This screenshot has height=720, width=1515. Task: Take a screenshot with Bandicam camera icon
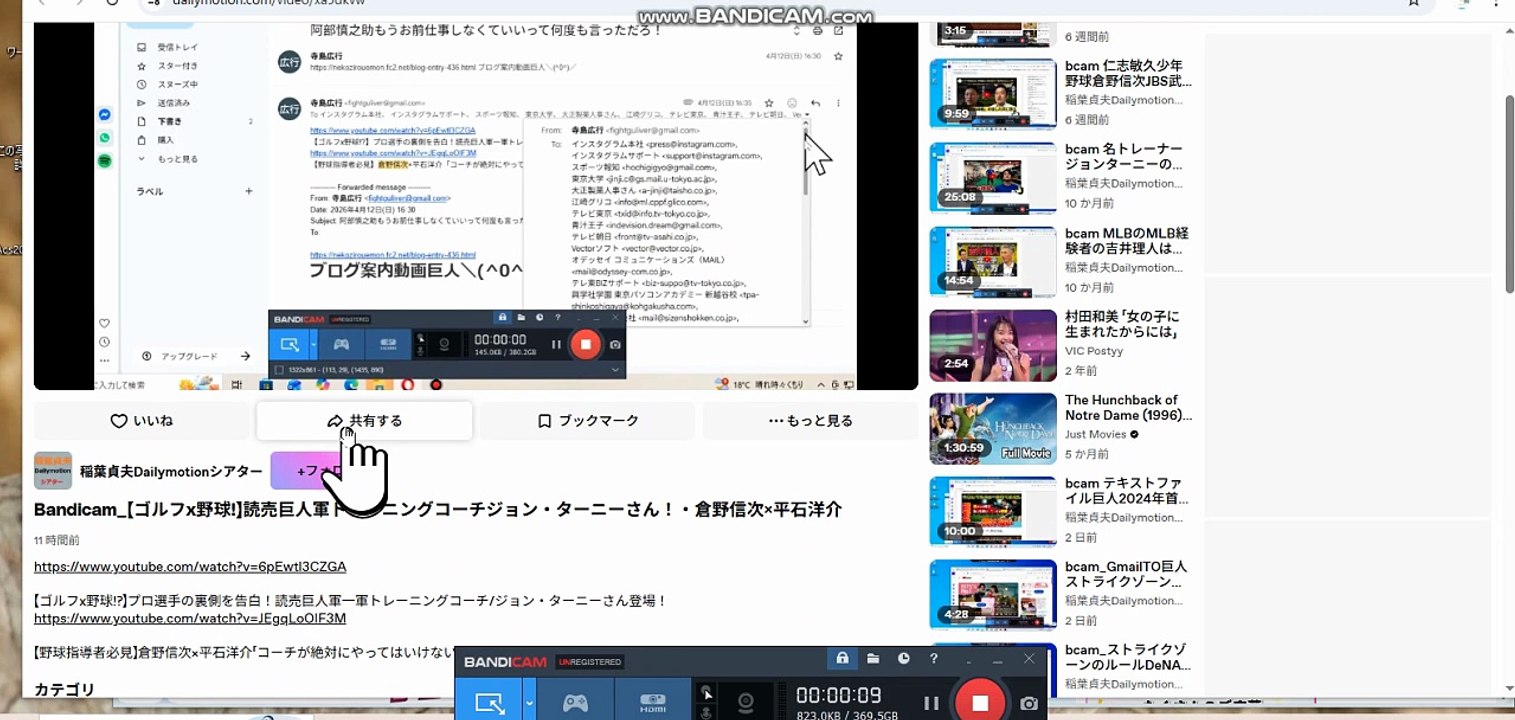point(1029,703)
